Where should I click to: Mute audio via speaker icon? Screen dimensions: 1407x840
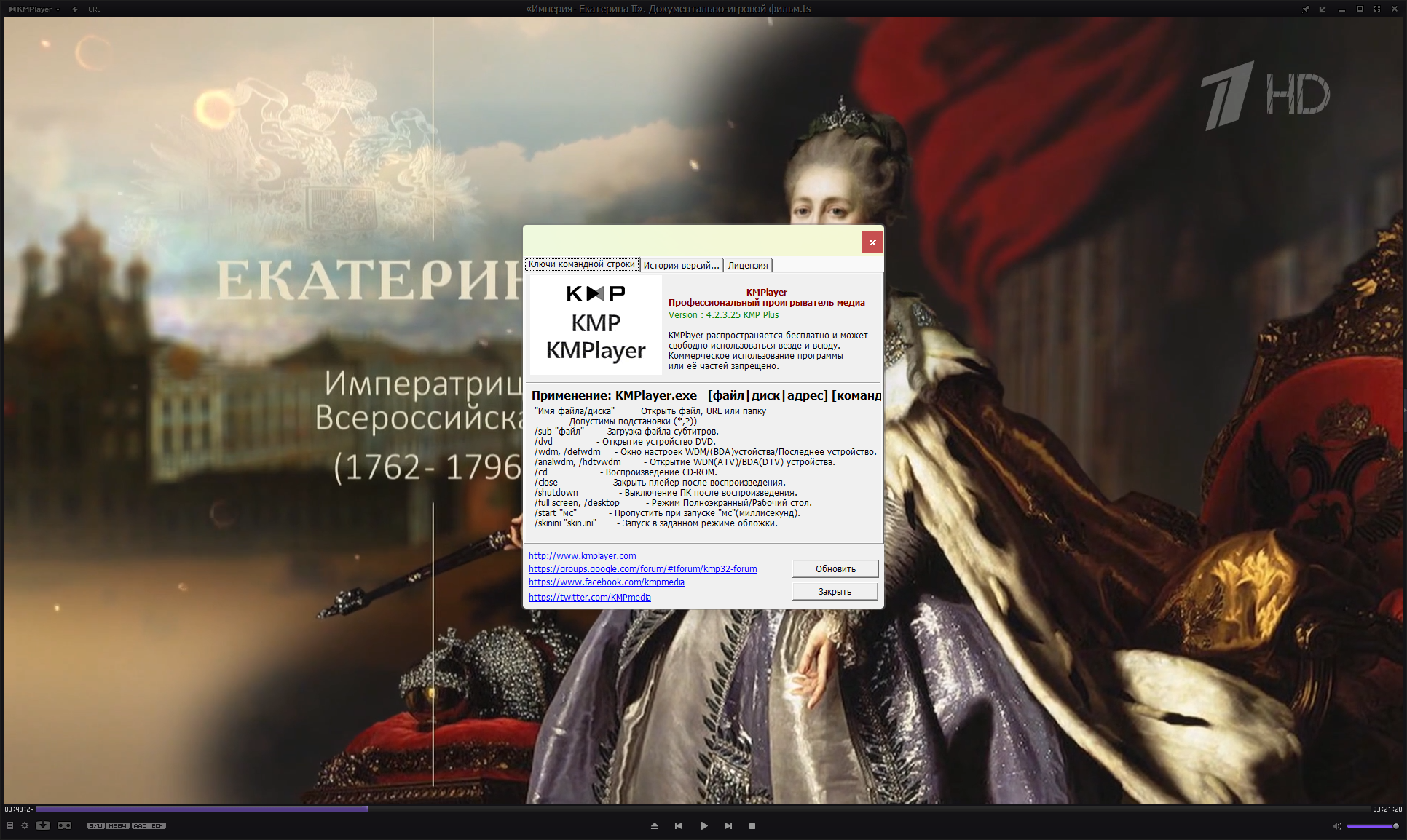coord(1337,826)
